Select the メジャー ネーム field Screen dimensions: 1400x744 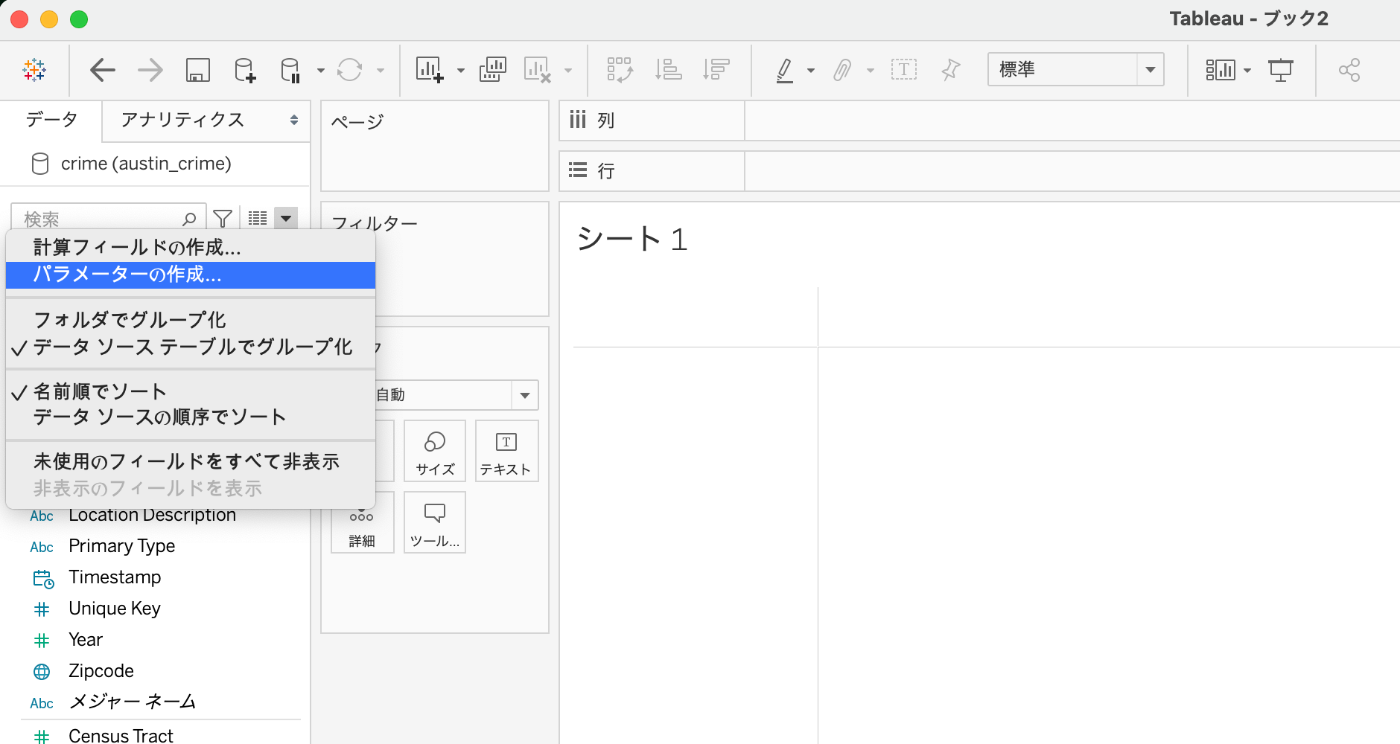point(132,702)
